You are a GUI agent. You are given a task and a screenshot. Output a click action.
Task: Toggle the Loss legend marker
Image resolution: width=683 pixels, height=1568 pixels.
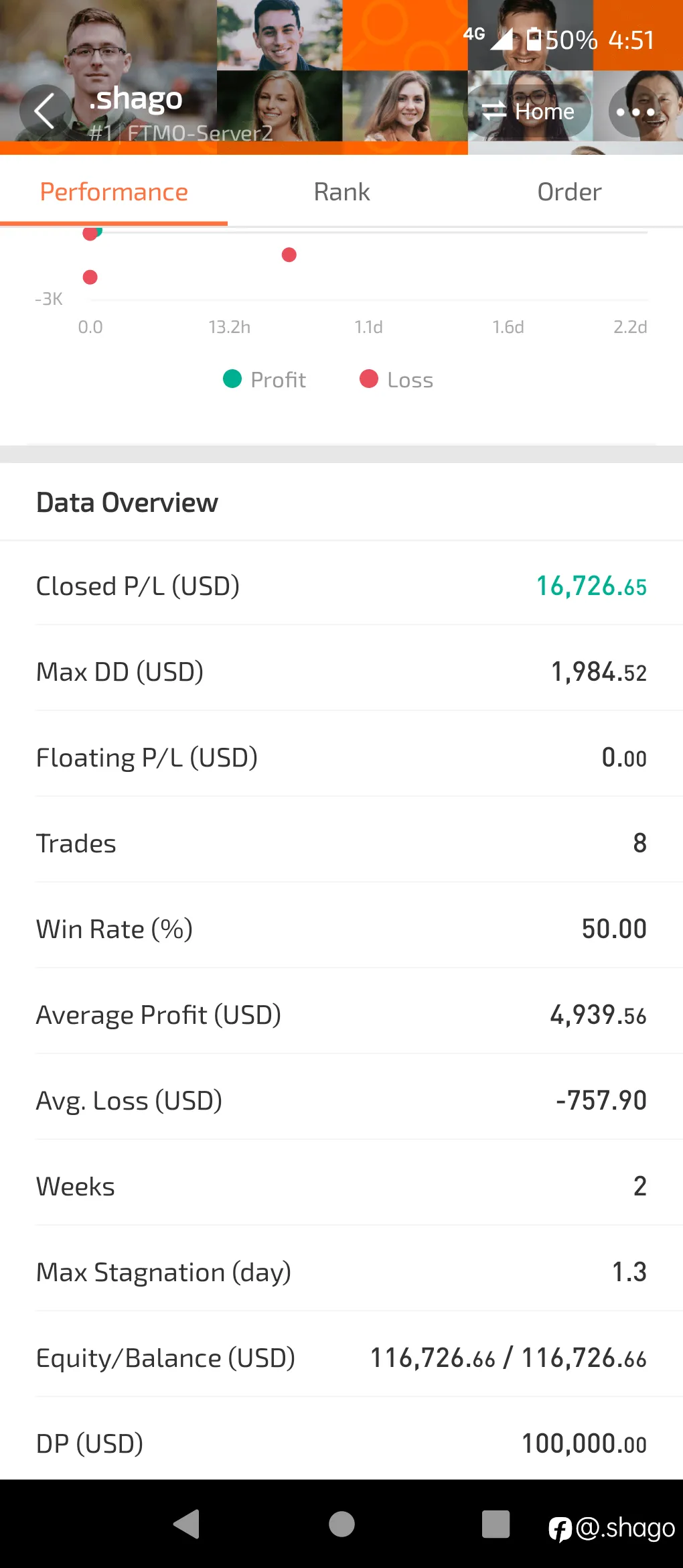click(369, 379)
